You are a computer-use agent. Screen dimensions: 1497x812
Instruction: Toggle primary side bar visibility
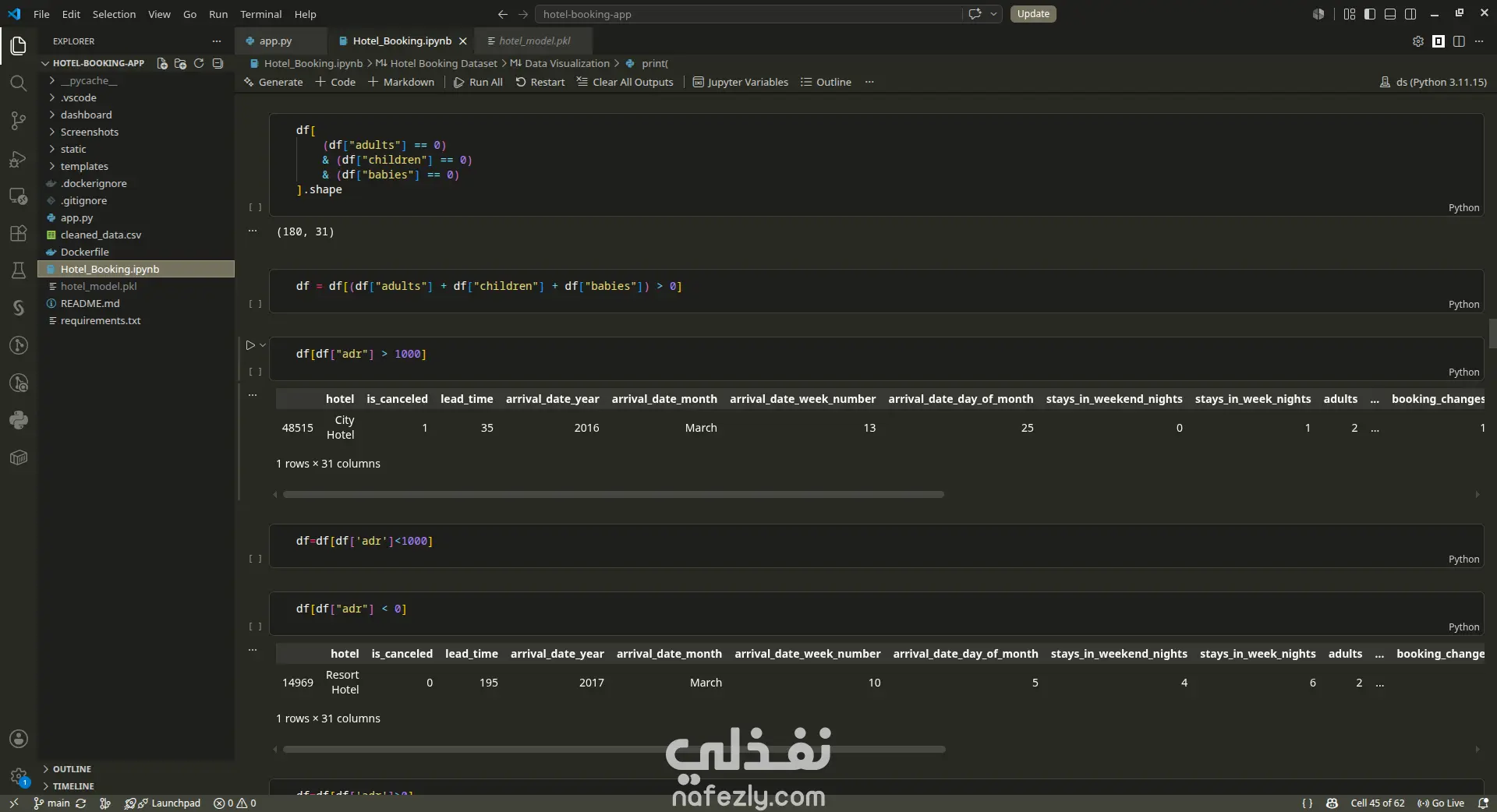[1370, 14]
